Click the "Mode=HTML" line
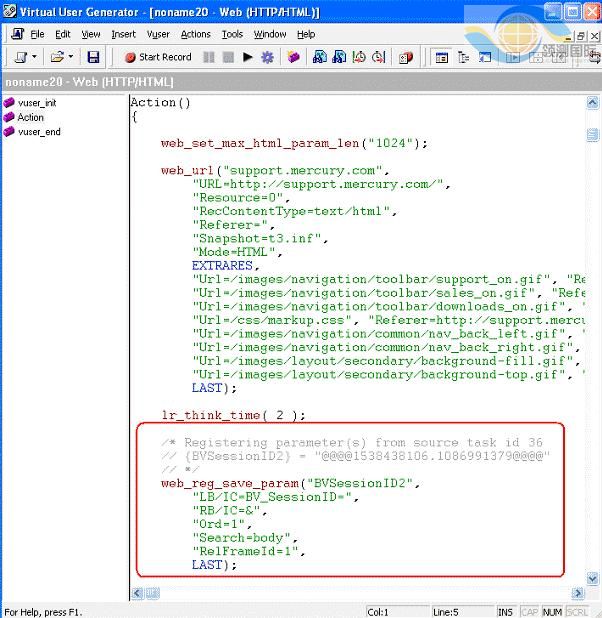Image resolution: width=602 pixels, height=618 pixels. click(x=237, y=252)
